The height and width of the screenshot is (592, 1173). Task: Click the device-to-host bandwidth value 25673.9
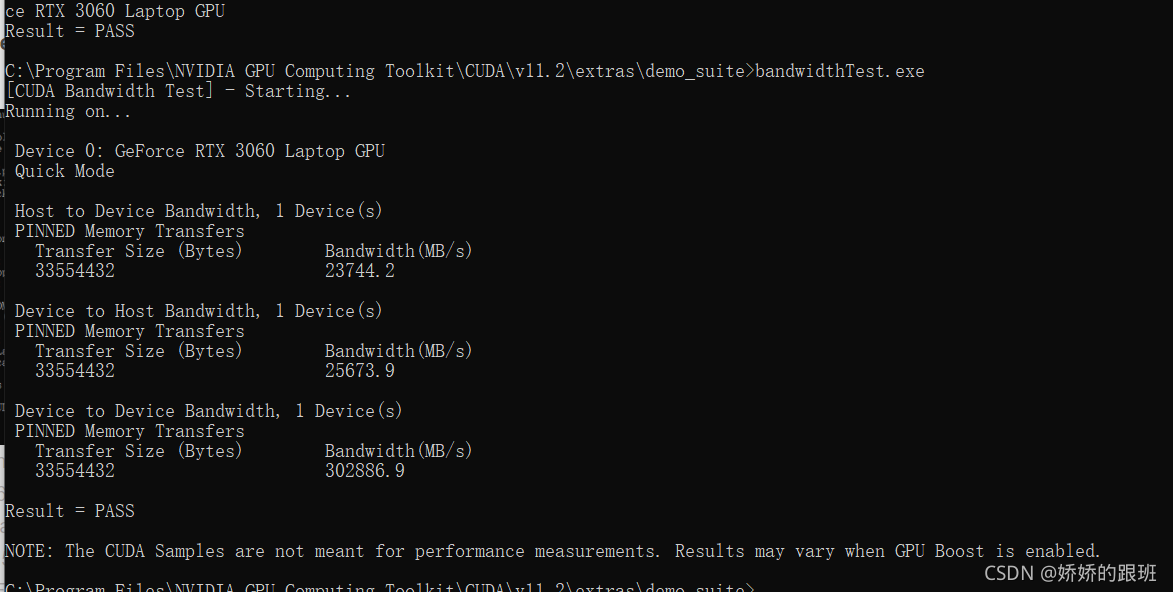[x=360, y=370]
